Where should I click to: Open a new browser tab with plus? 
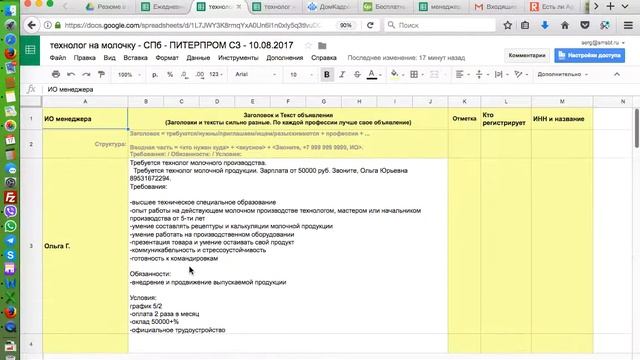point(610,6)
